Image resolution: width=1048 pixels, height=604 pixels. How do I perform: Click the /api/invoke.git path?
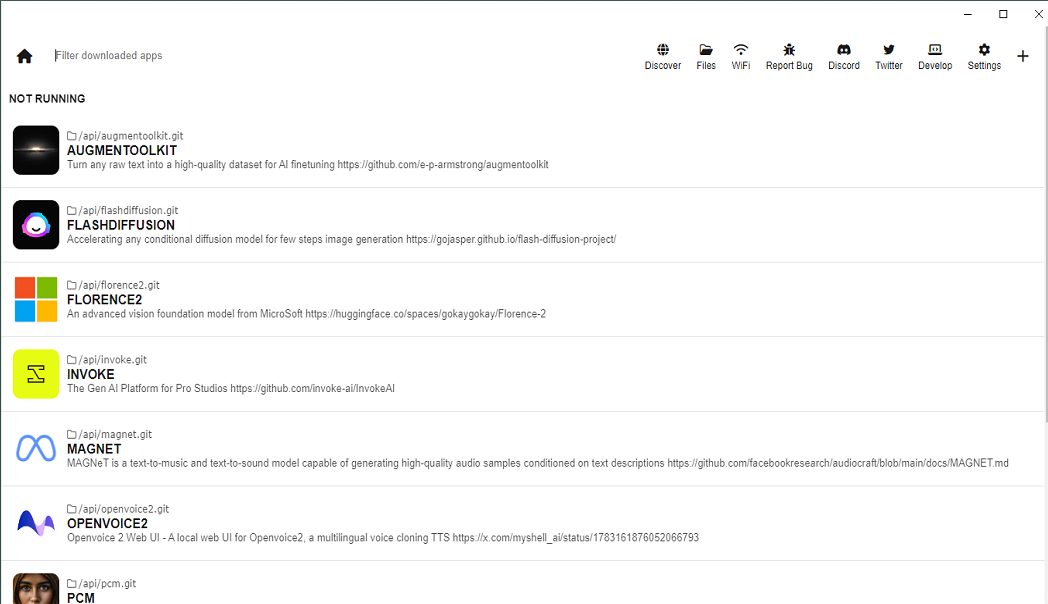point(113,359)
